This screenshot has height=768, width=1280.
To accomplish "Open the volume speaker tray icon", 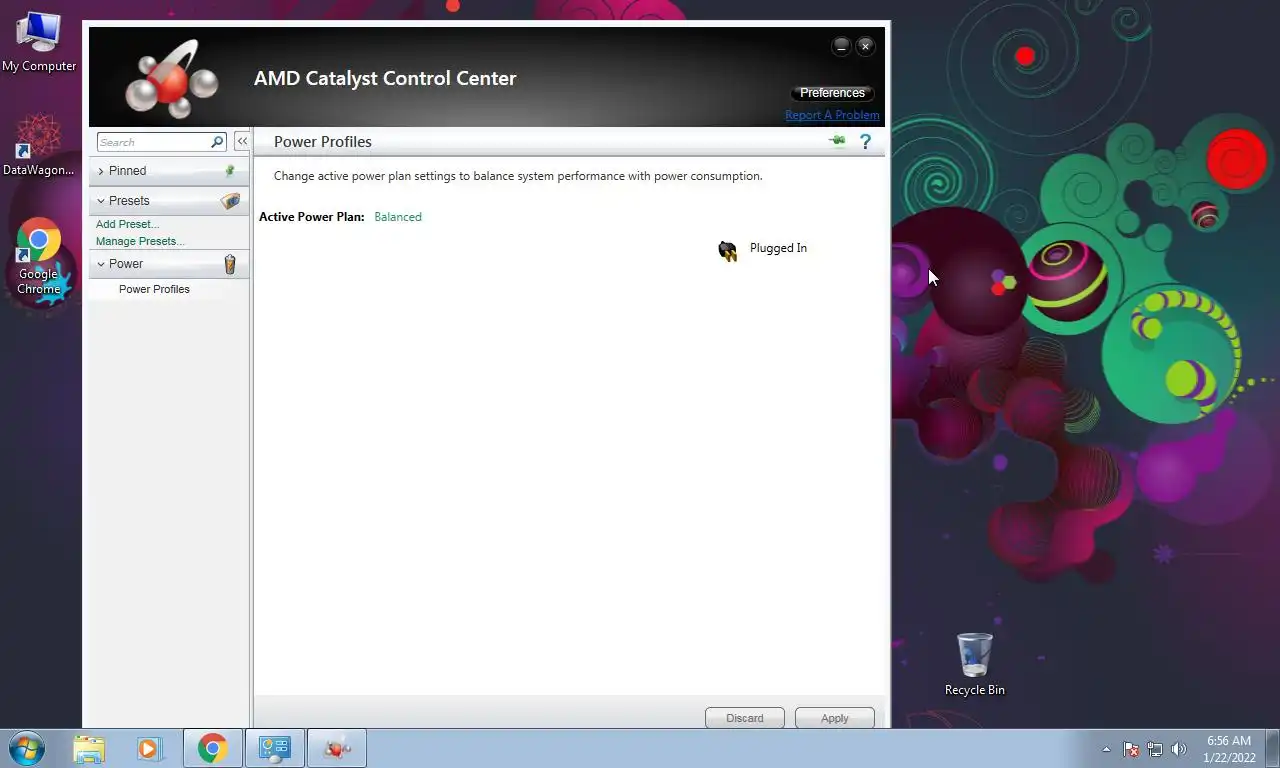I will click(1179, 749).
